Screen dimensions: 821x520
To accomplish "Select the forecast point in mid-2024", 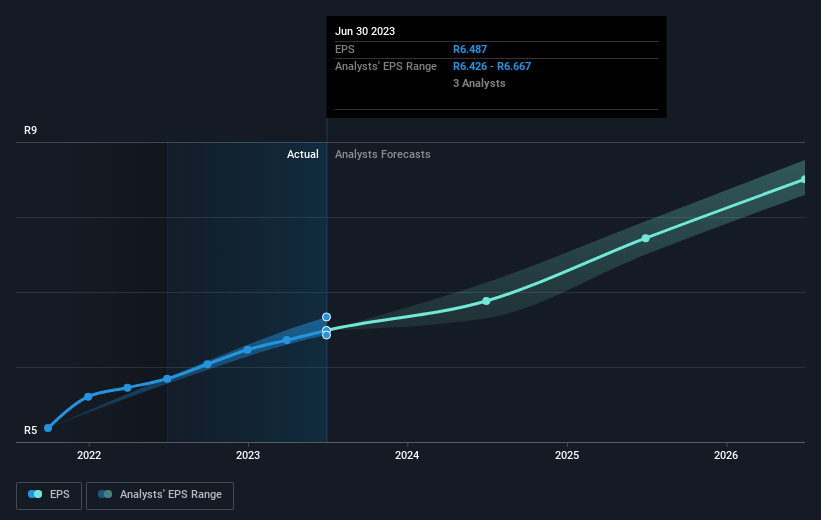I will click(x=486, y=301).
